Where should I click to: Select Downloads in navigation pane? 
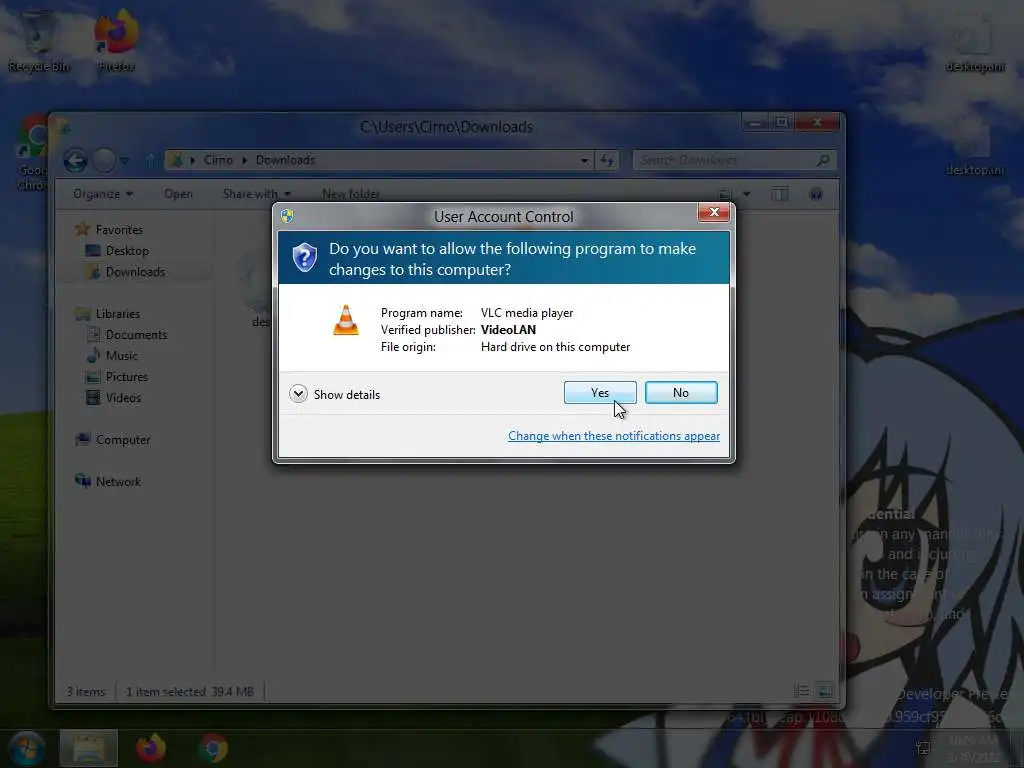(126, 272)
